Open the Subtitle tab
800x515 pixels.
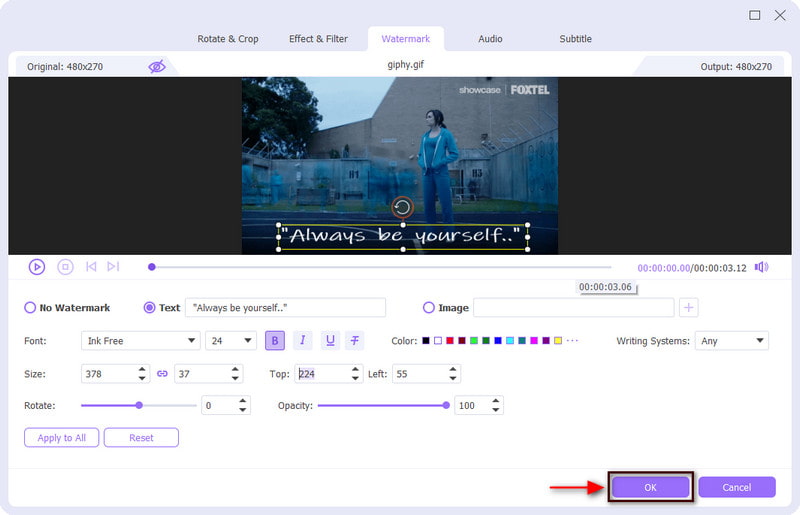pos(576,39)
